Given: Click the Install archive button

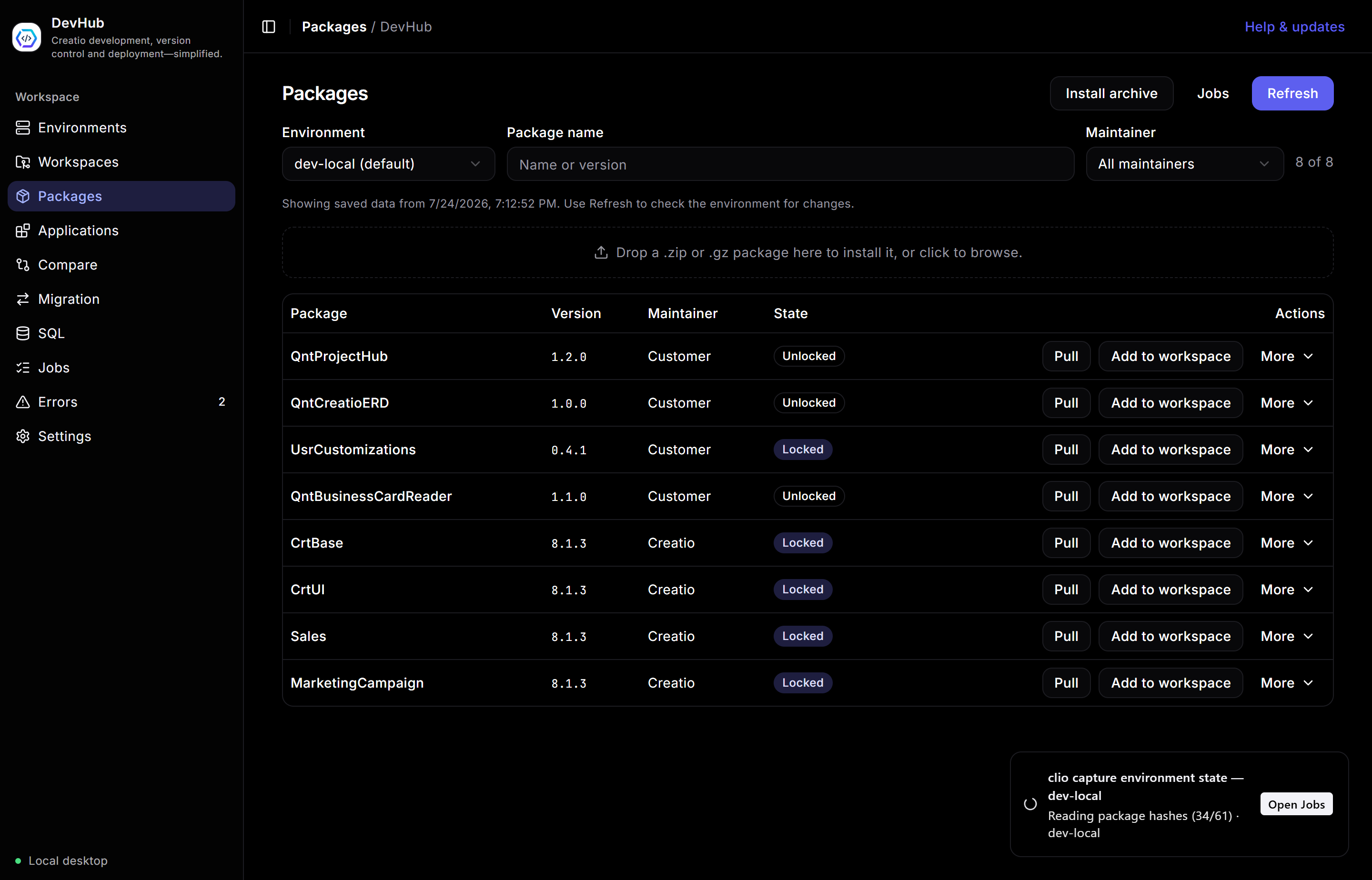Looking at the screenshot, I should pos(1111,93).
